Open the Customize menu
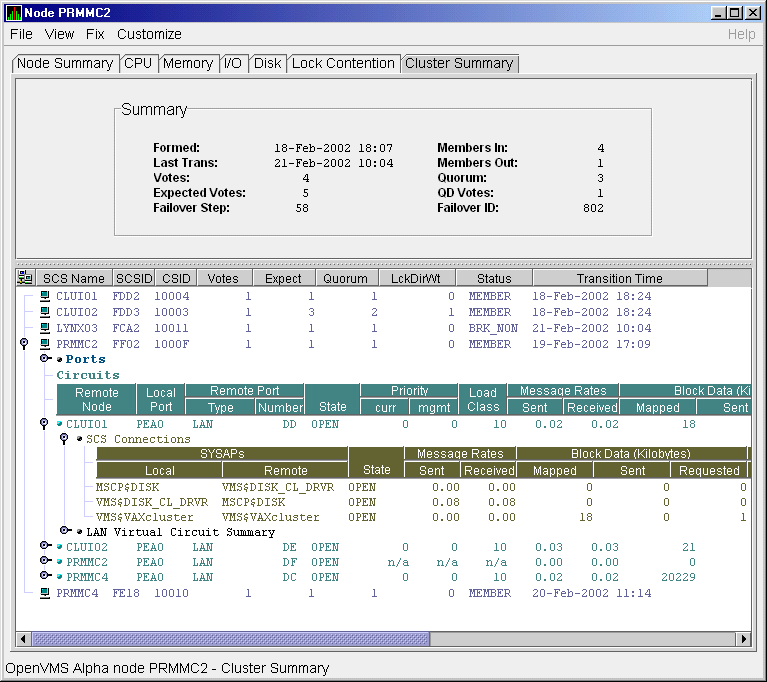The image size is (767, 682). coord(149,34)
